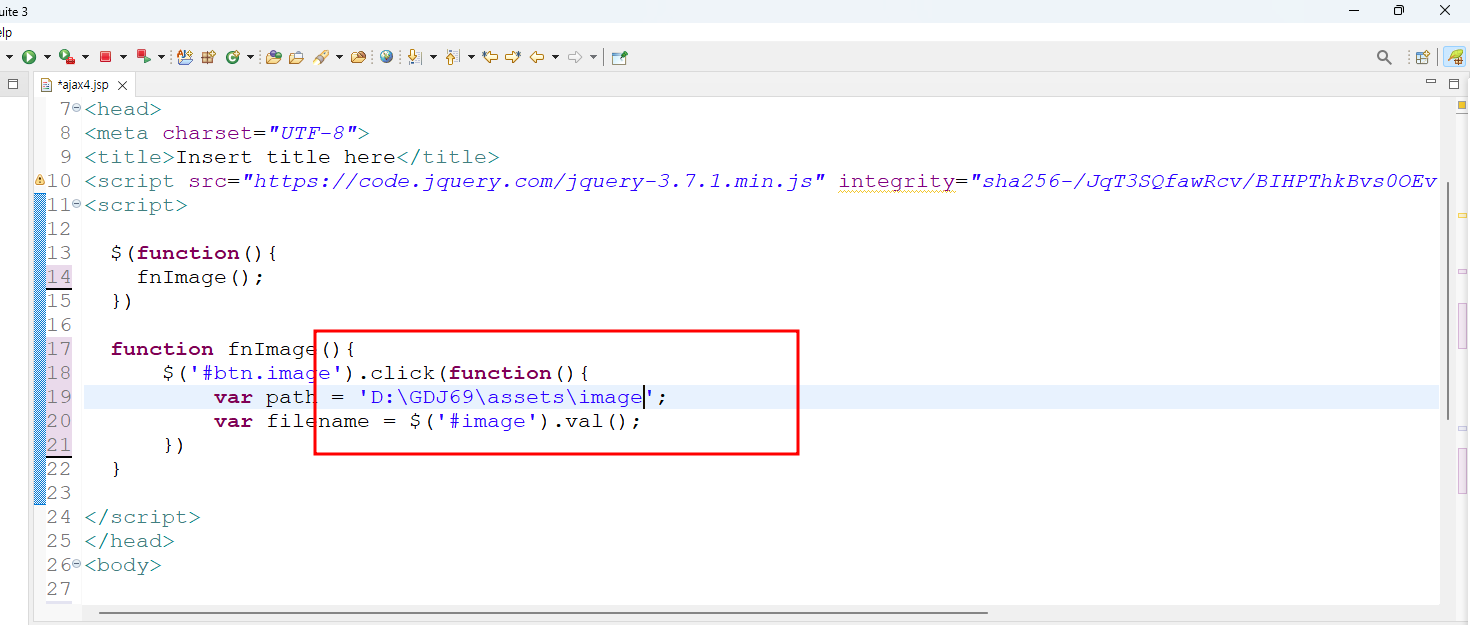Restore the collapsed left panel icon
Image resolution: width=1470 pixels, height=625 pixels.
[13, 84]
